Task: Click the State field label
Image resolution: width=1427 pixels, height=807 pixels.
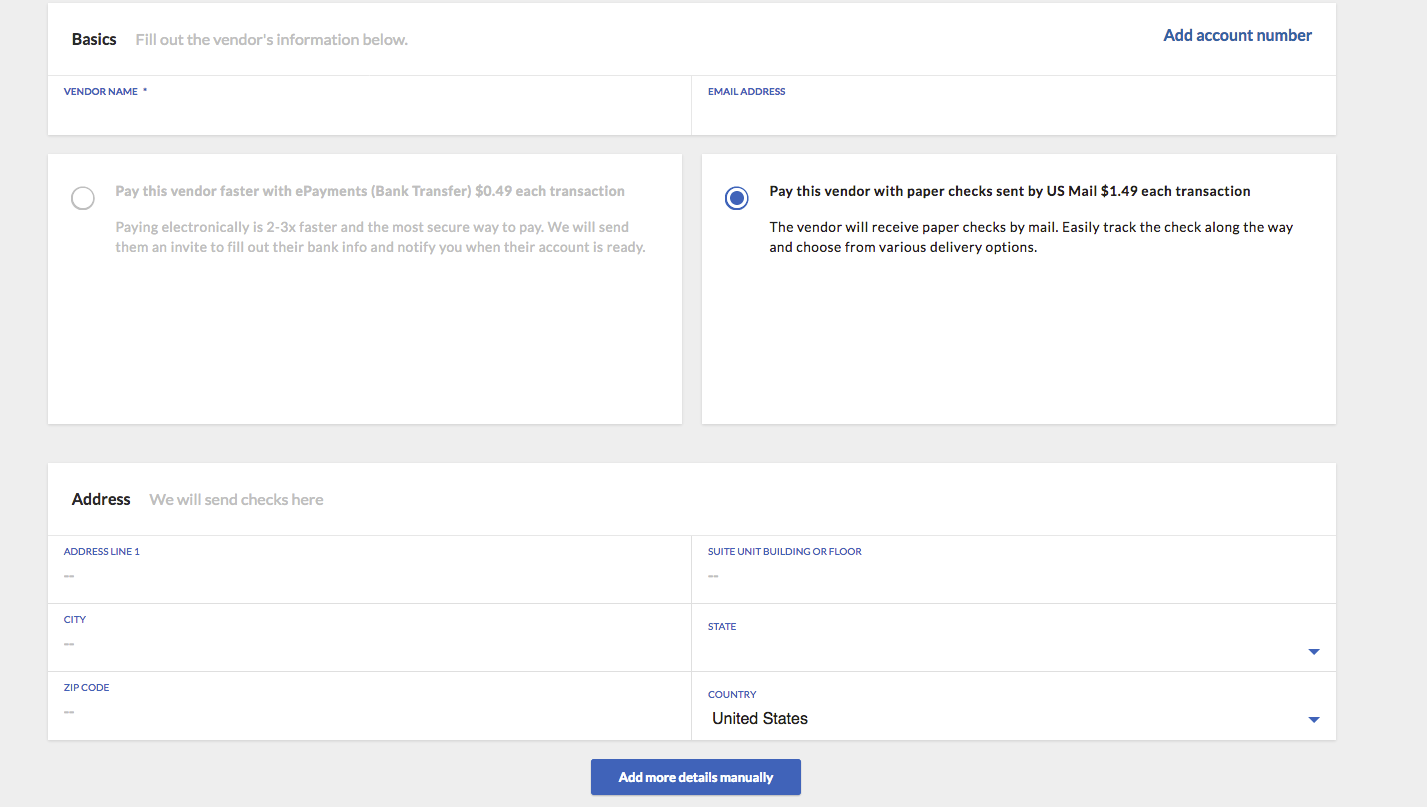Action: pos(722,627)
